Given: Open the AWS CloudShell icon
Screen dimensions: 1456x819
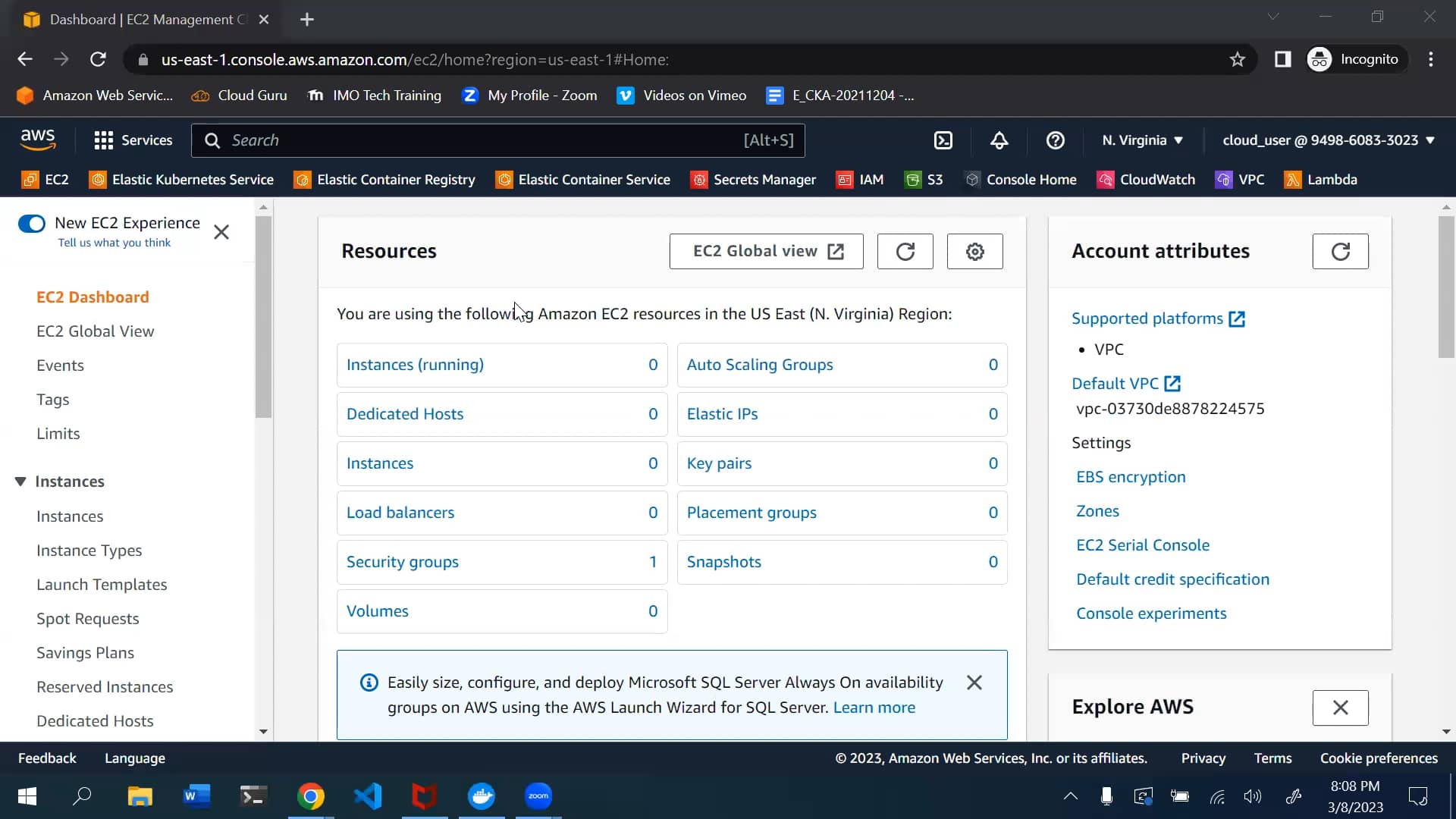Looking at the screenshot, I should point(943,140).
